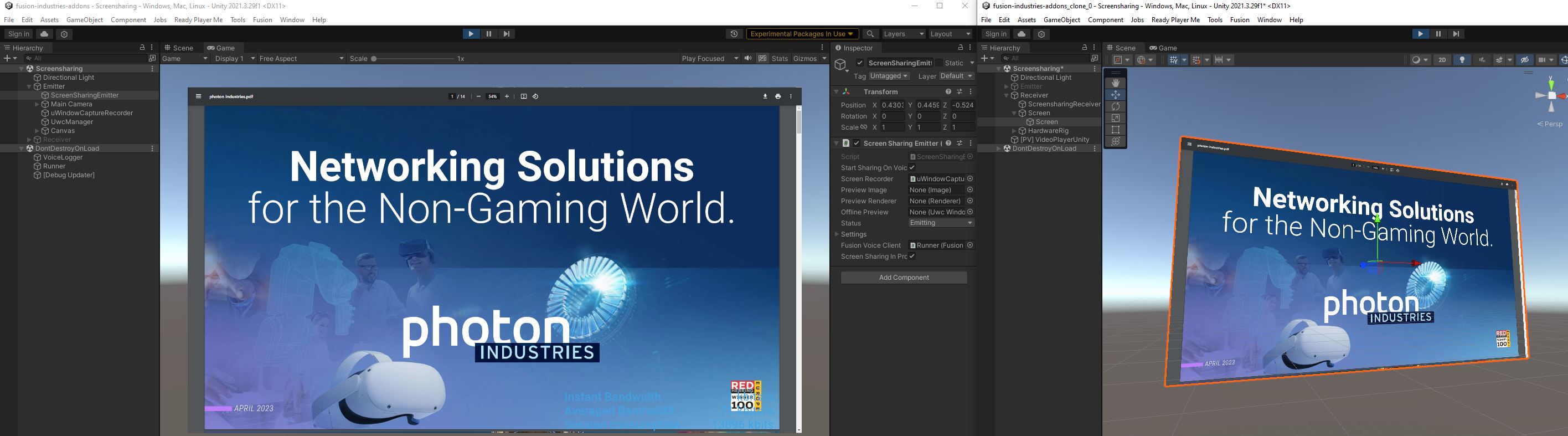Open the Assets menu in left window
This screenshot has height=436, width=1568.
click(49, 20)
